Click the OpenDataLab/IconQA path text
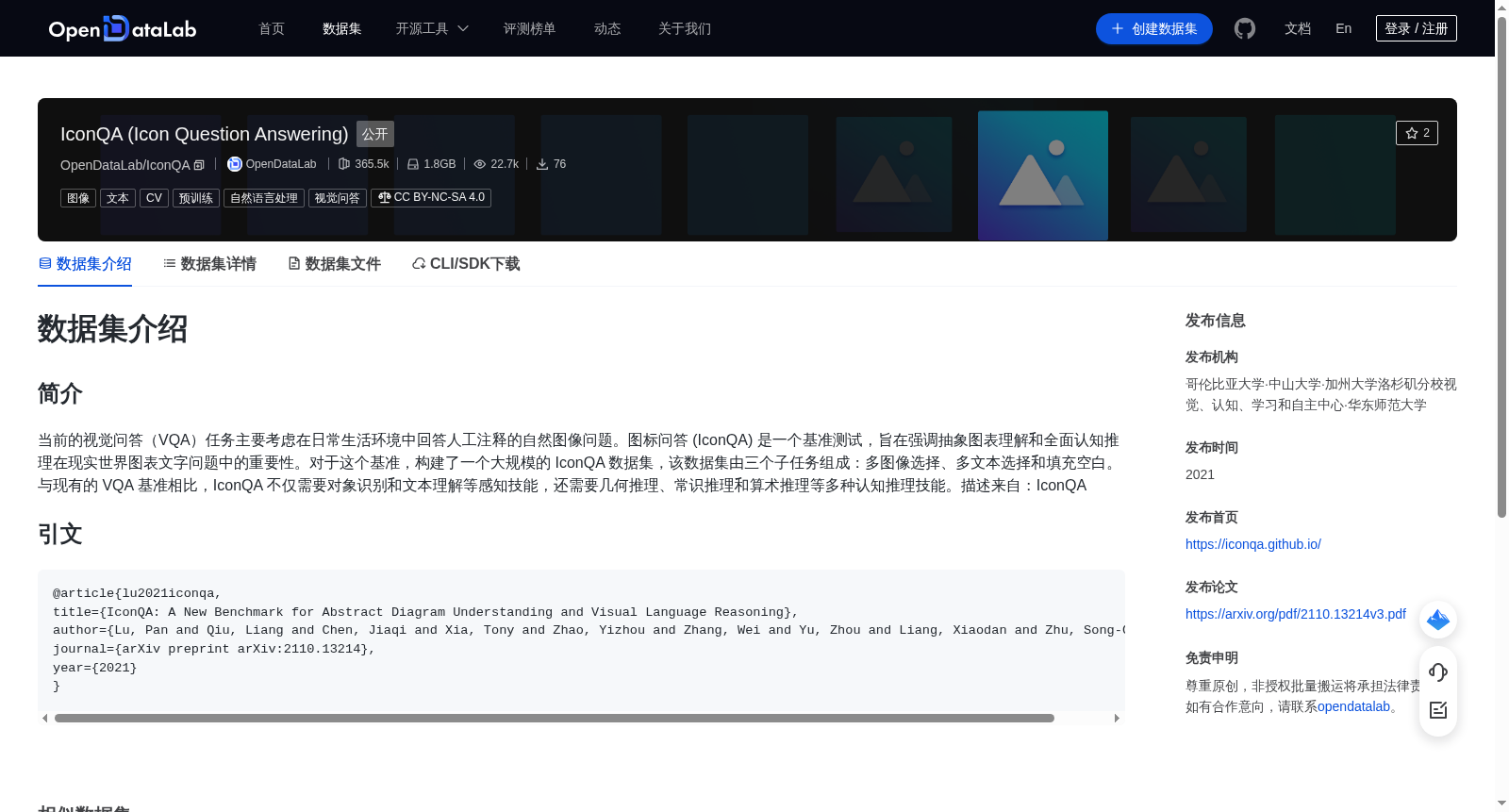Image resolution: width=1509 pixels, height=812 pixels. [125, 165]
